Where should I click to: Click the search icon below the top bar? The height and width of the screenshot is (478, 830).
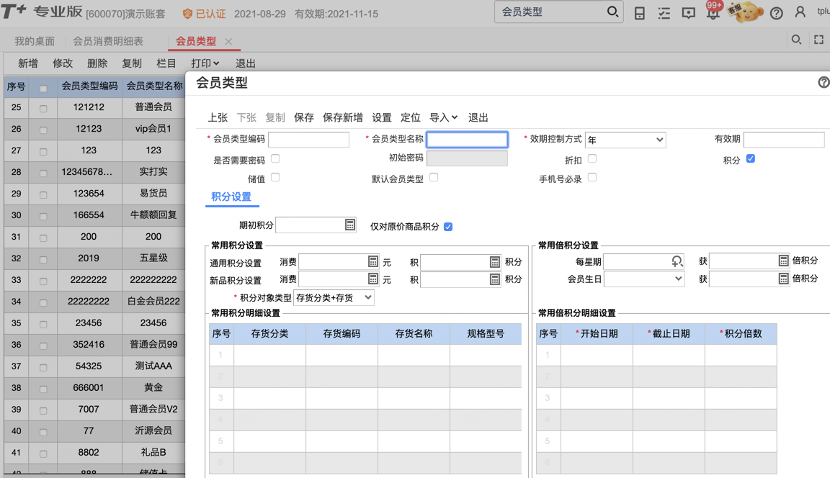pos(796,40)
